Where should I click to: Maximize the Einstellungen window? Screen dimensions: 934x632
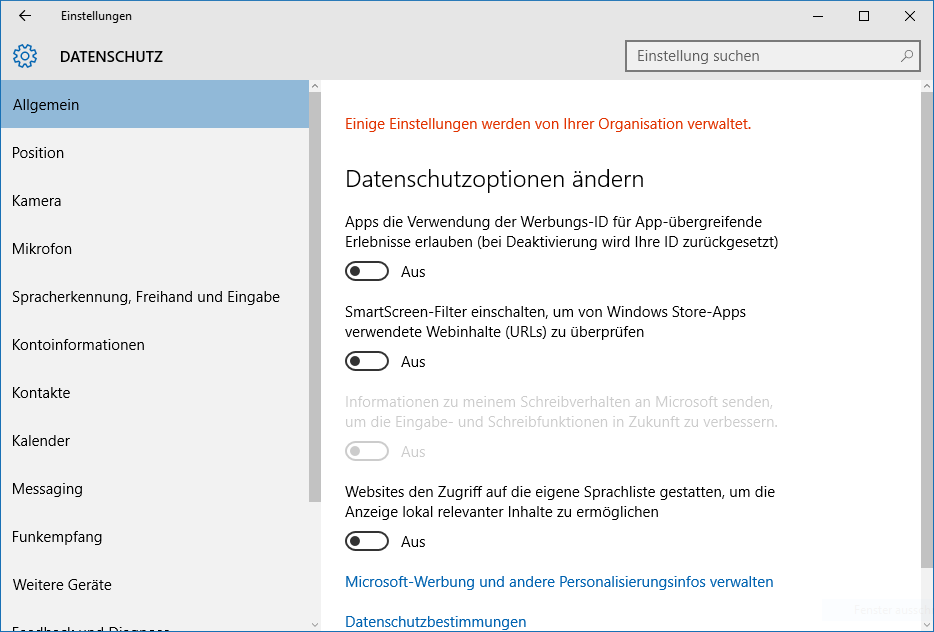[x=864, y=16]
